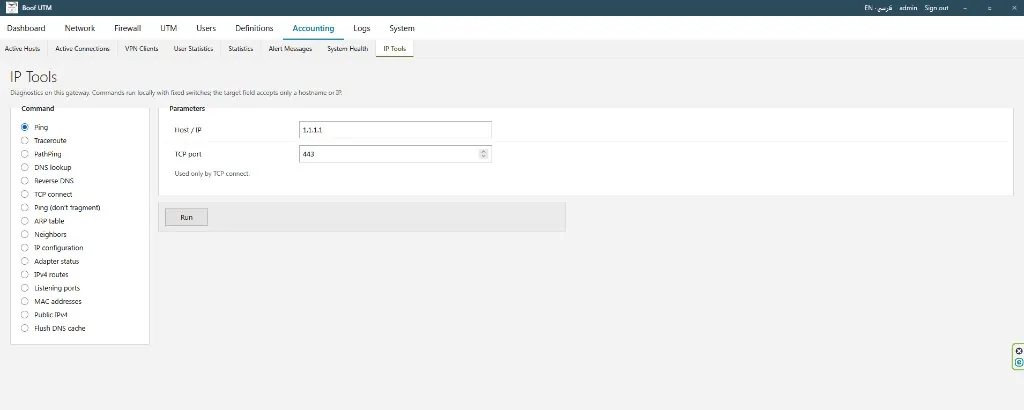Choose the DNS lookup command option
1024x410 pixels.
(x=25, y=167)
